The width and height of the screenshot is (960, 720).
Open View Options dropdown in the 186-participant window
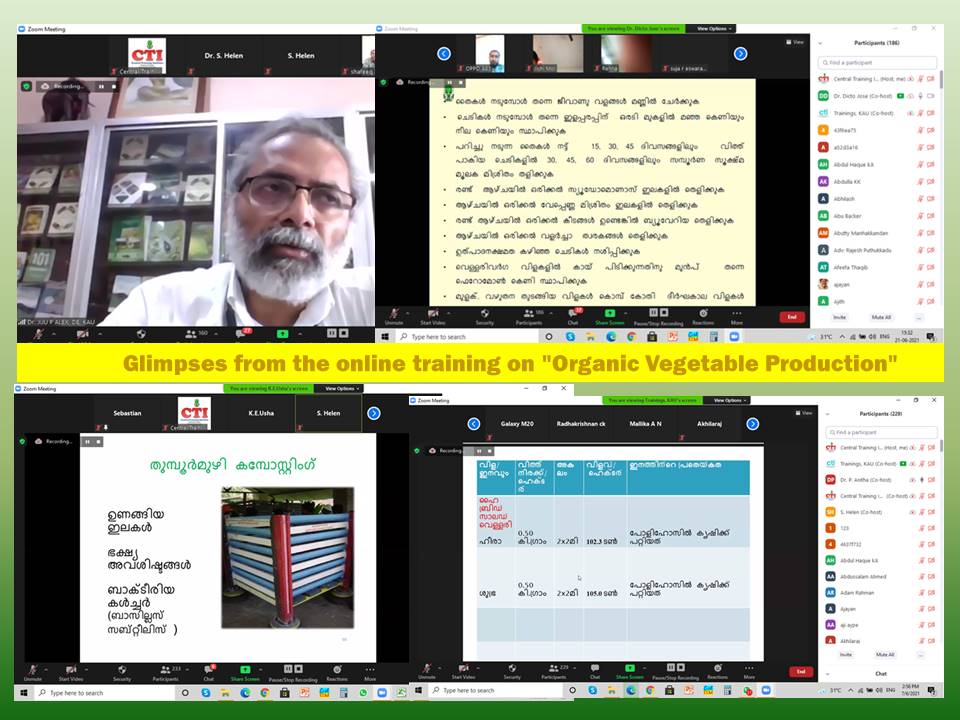(x=713, y=29)
